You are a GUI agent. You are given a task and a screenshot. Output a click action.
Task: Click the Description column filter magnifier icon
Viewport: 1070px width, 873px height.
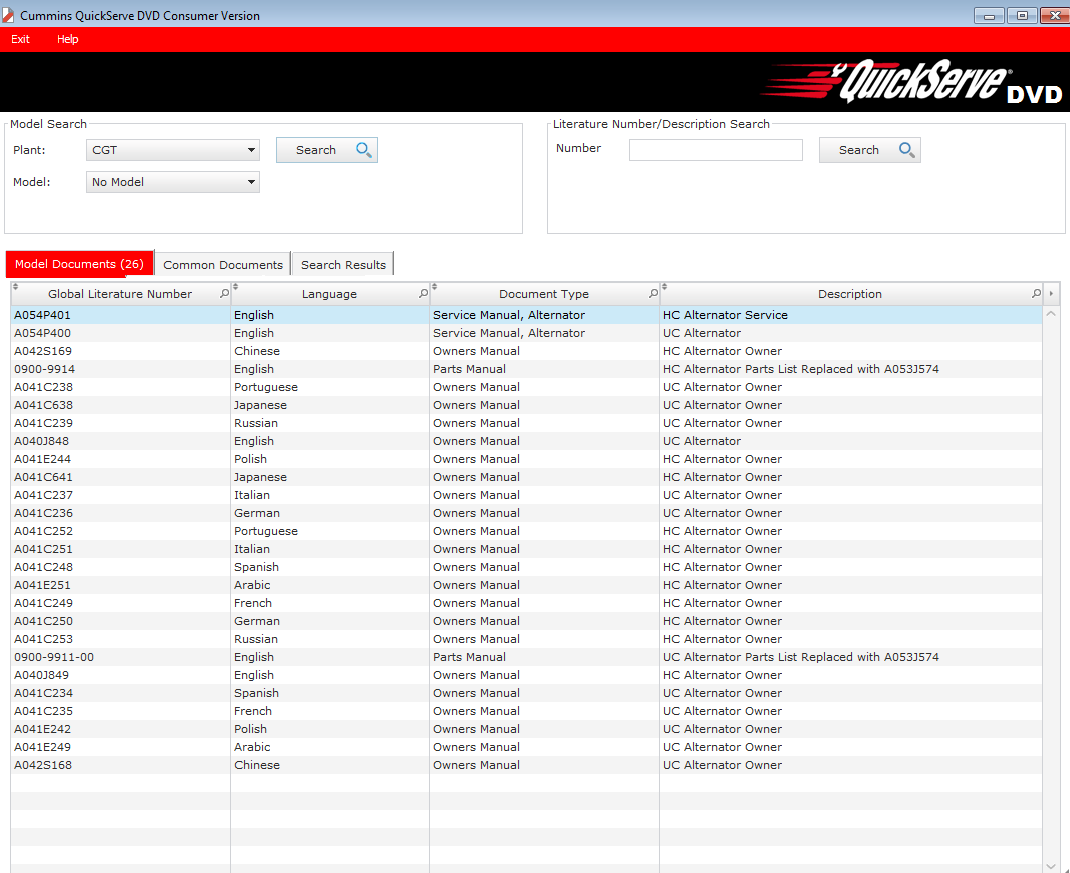point(1036,294)
